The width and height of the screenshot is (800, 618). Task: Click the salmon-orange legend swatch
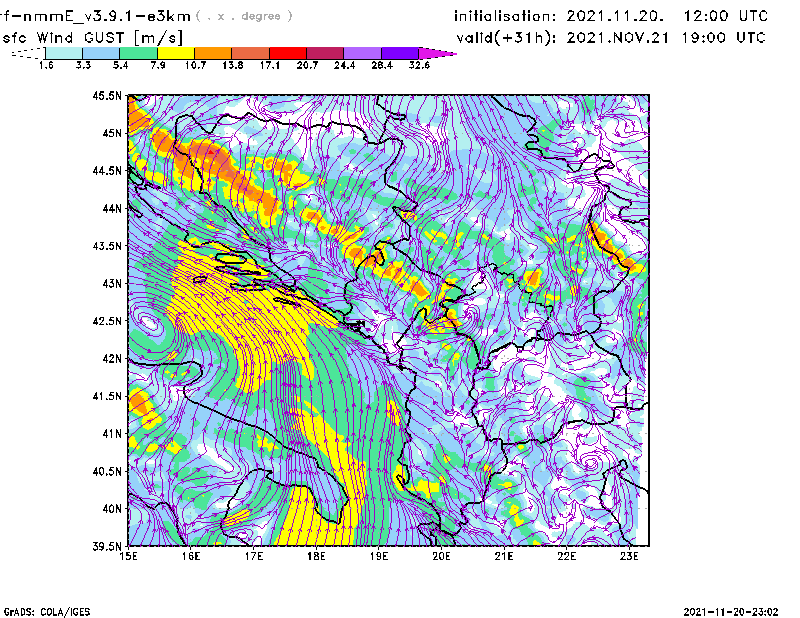click(x=251, y=53)
